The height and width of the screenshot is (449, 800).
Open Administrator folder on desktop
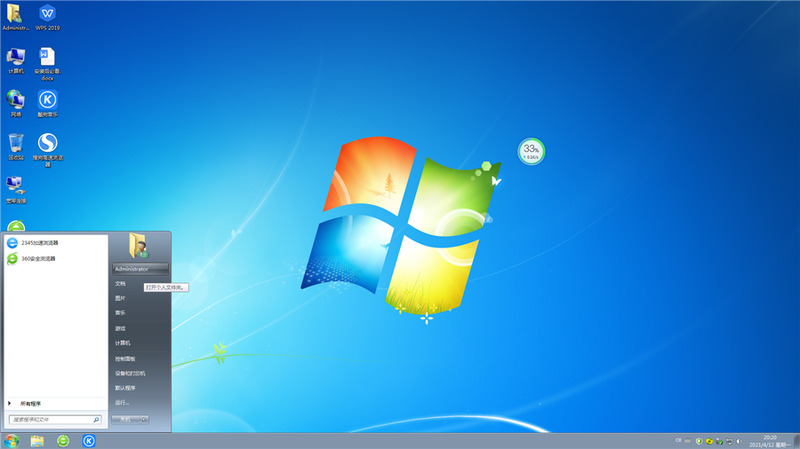[16, 14]
